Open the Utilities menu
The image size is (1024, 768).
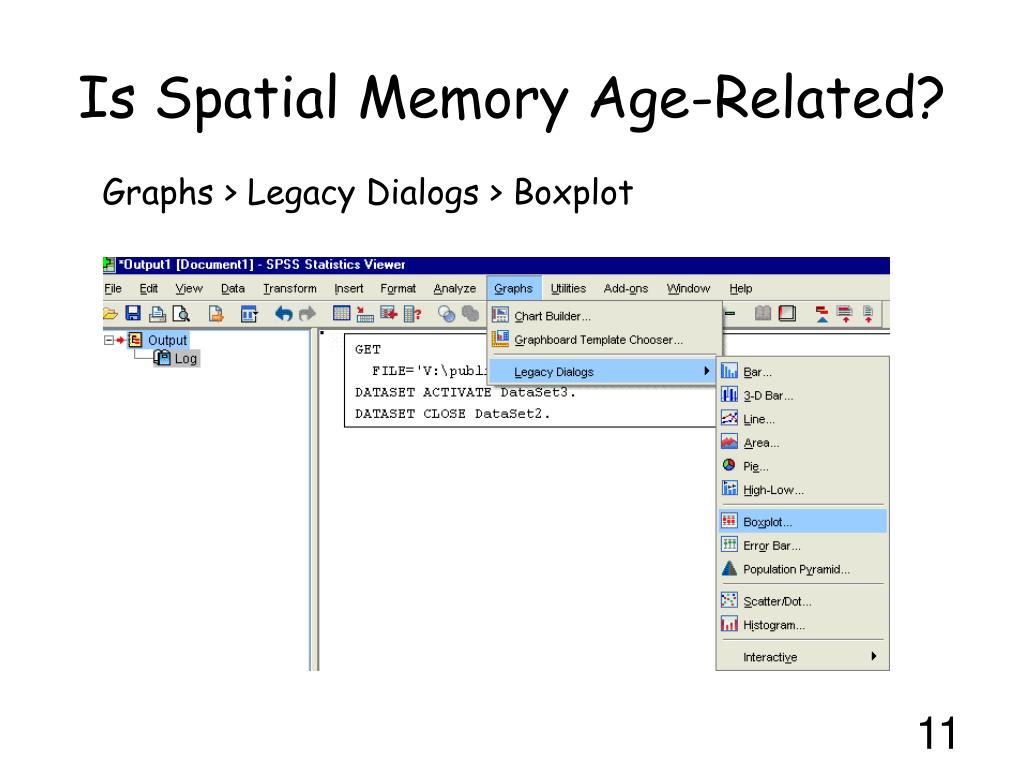coord(568,288)
